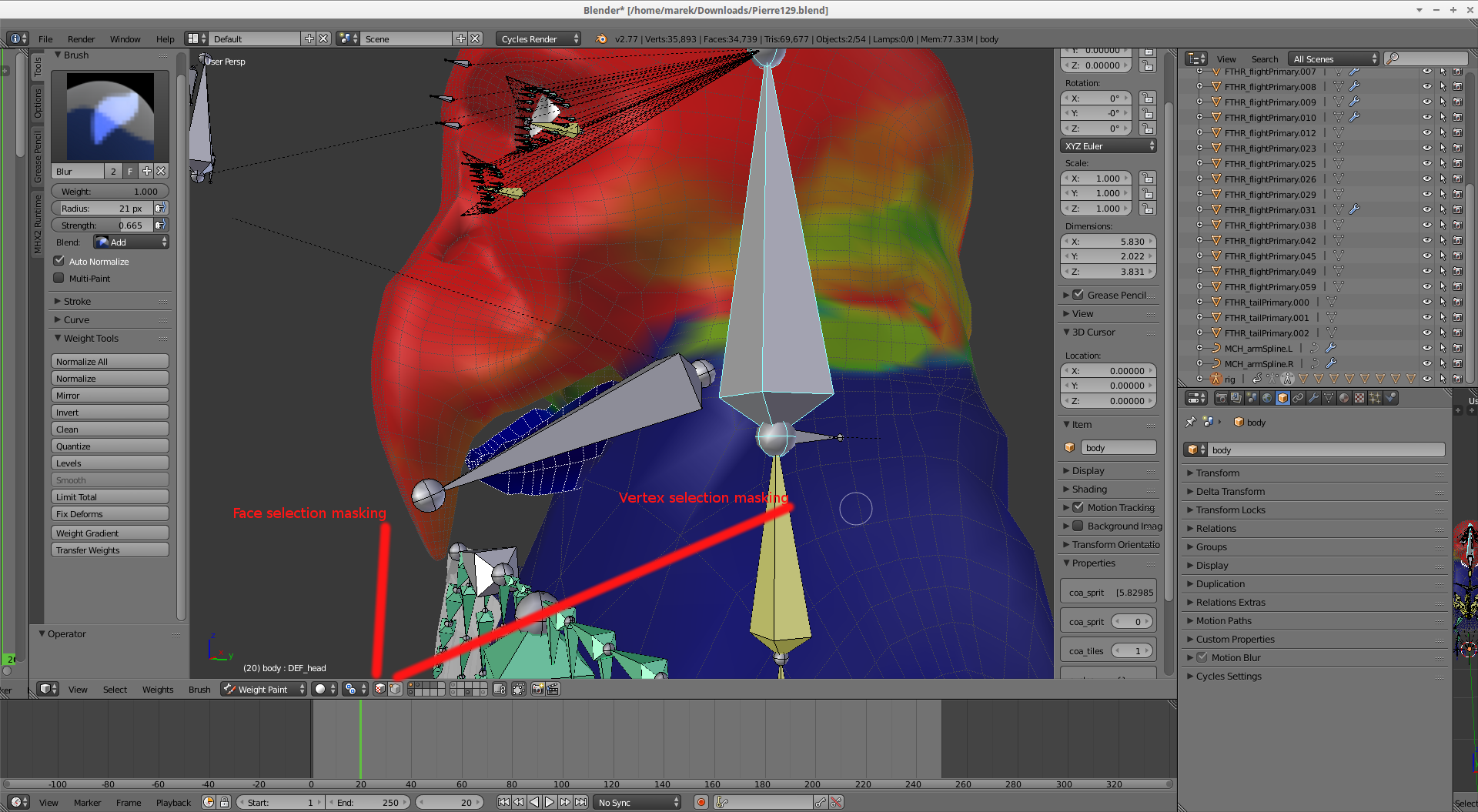Toggle the Motion Tracking checkbox
The image size is (1478, 812).
click(1078, 507)
